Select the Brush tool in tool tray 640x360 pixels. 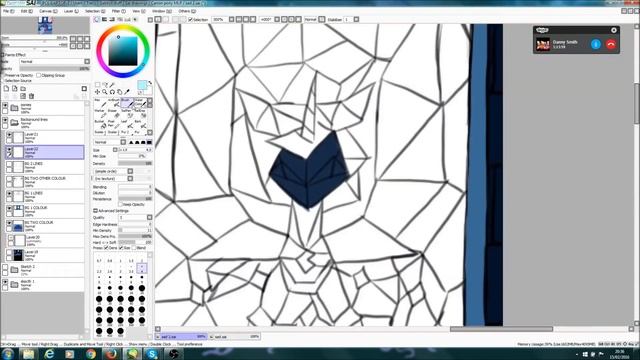127,102
